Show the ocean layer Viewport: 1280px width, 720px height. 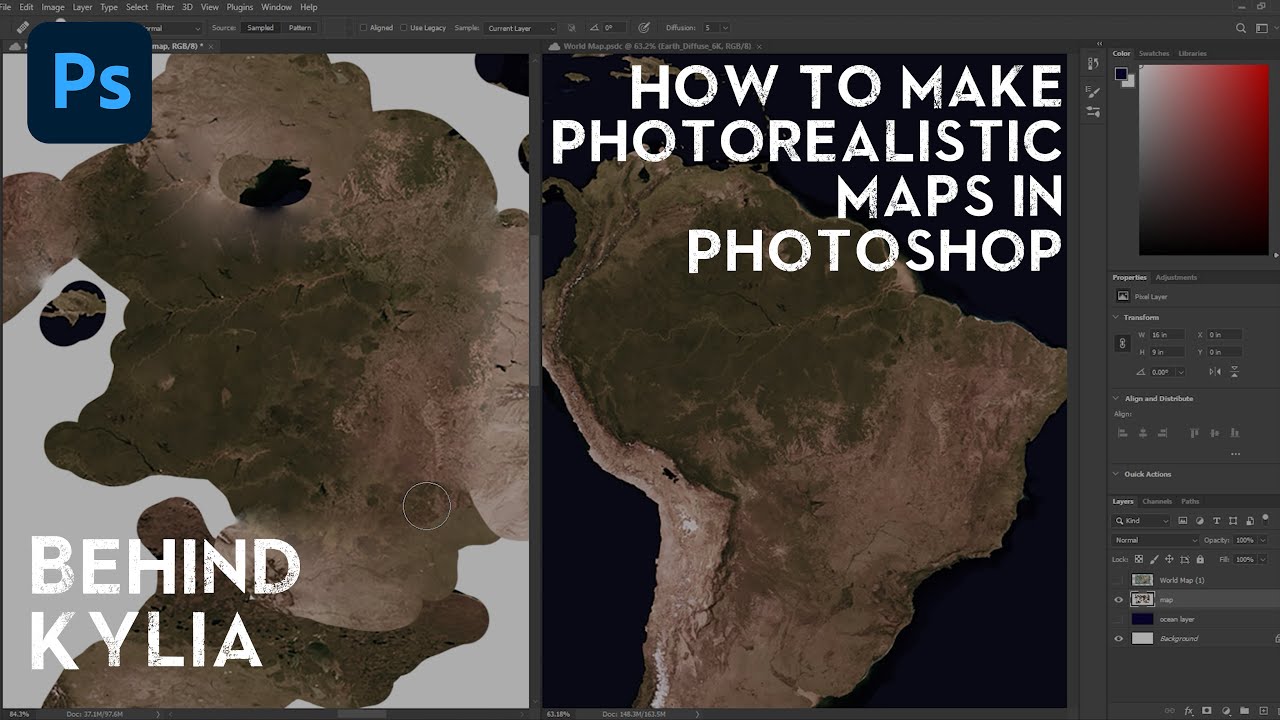click(x=1119, y=619)
